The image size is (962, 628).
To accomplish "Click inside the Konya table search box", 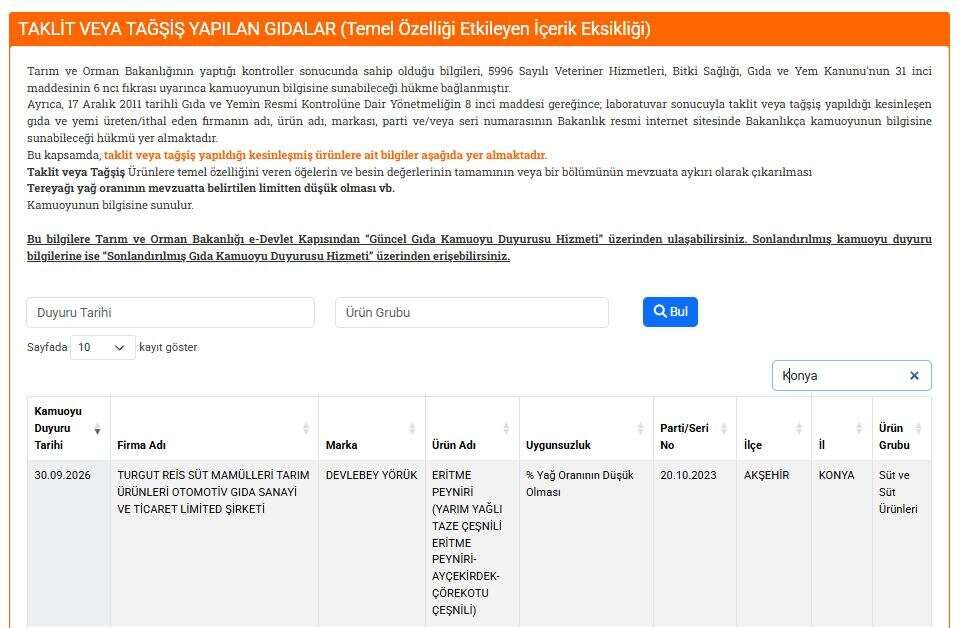I will click(x=841, y=375).
